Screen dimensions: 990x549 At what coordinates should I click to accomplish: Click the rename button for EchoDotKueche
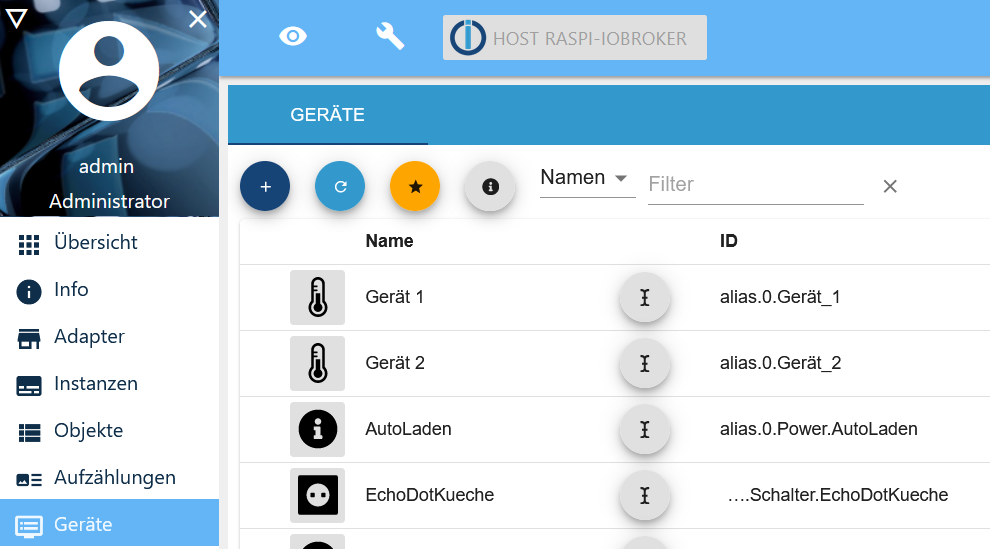coord(645,495)
